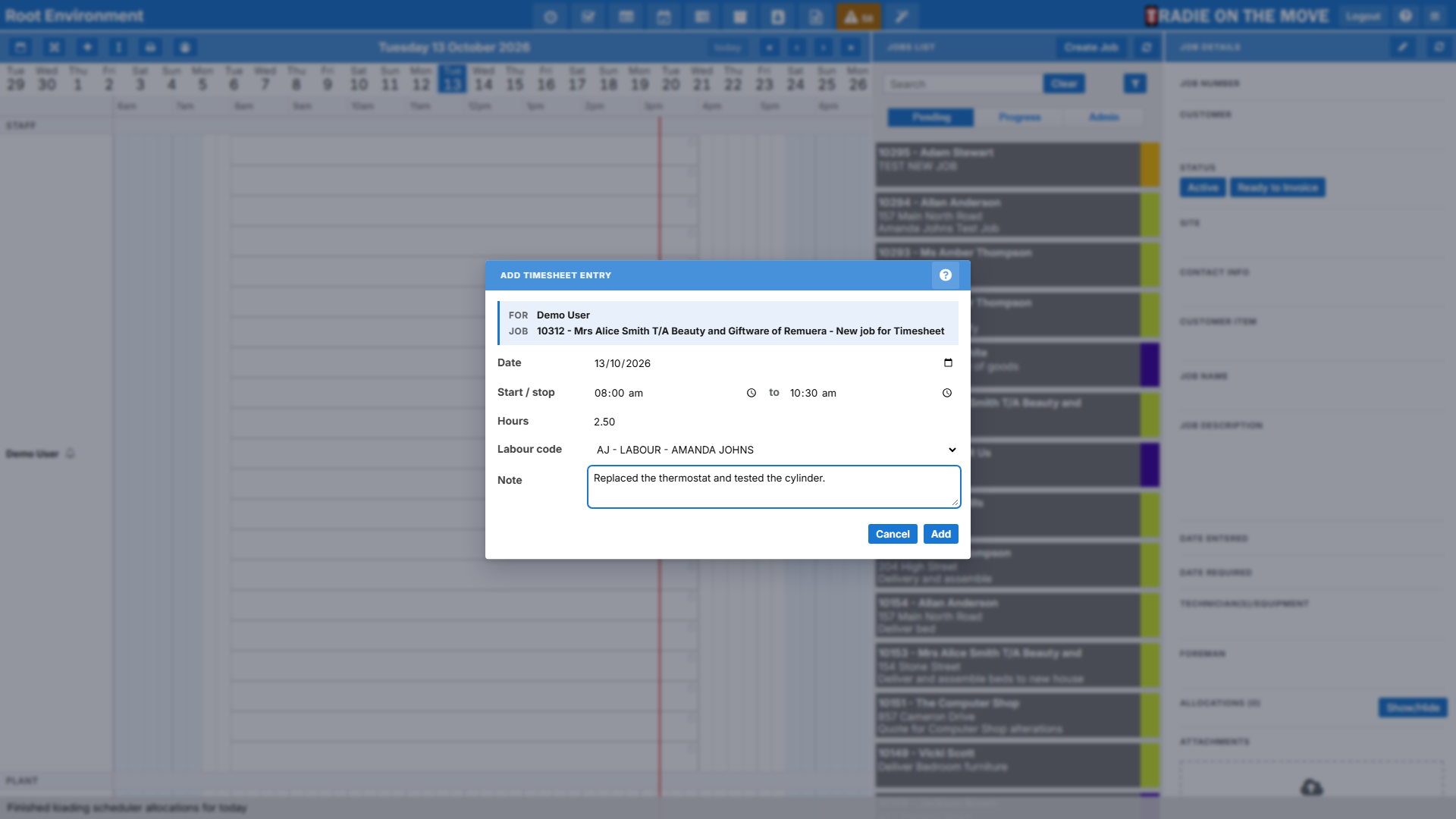Click the attachments upload cloud icon

click(1311, 787)
